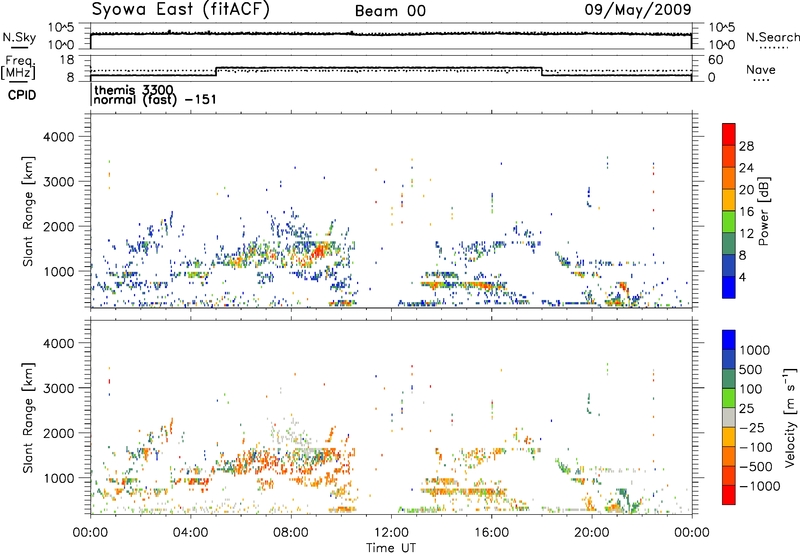Image resolution: width=800 pixels, height=554 pixels.
Task: Click the 'Velocity [m s-1]' color bar title
Action: tap(790, 417)
